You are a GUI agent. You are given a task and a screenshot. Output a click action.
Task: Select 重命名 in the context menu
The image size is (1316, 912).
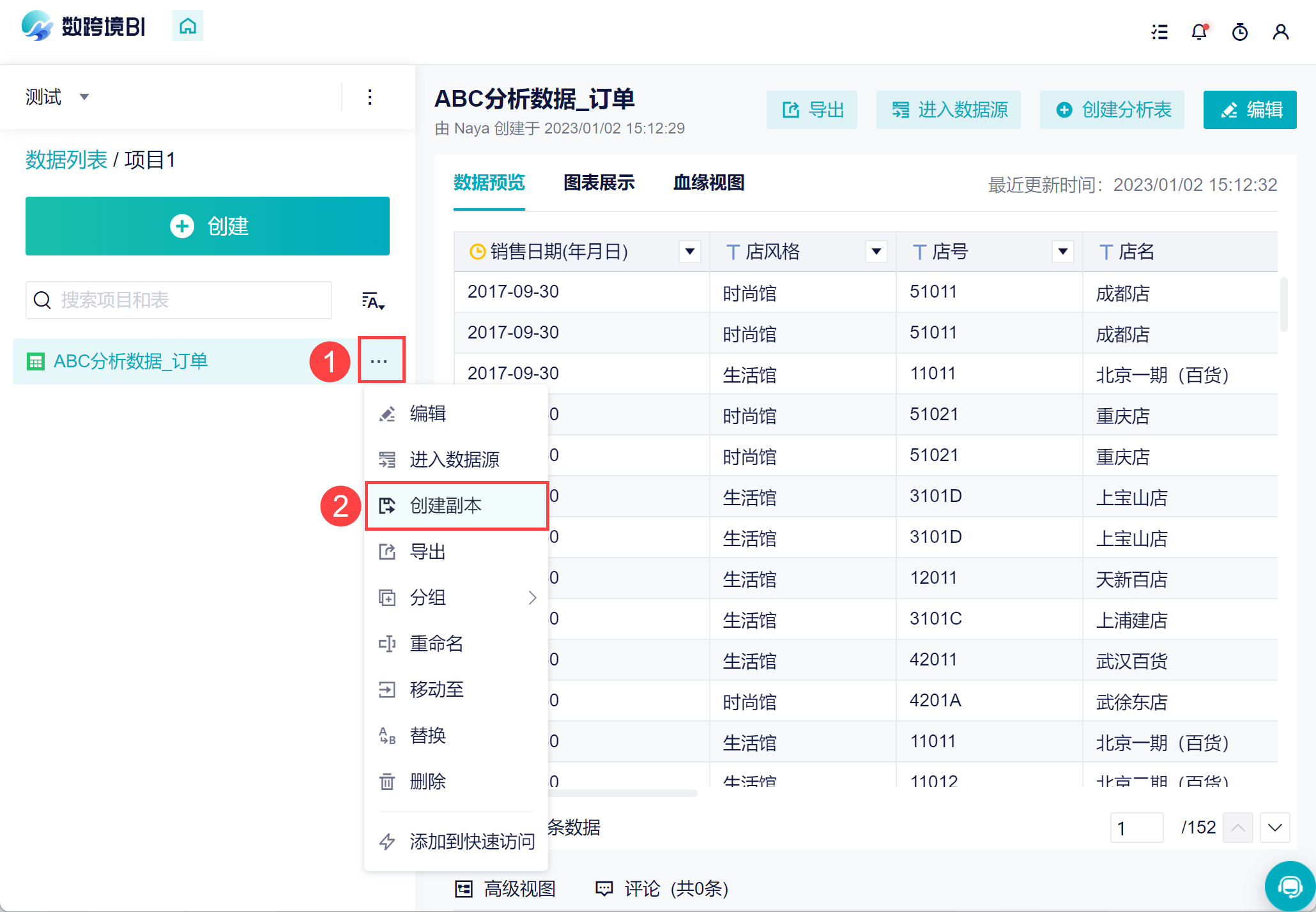pos(436,644)
